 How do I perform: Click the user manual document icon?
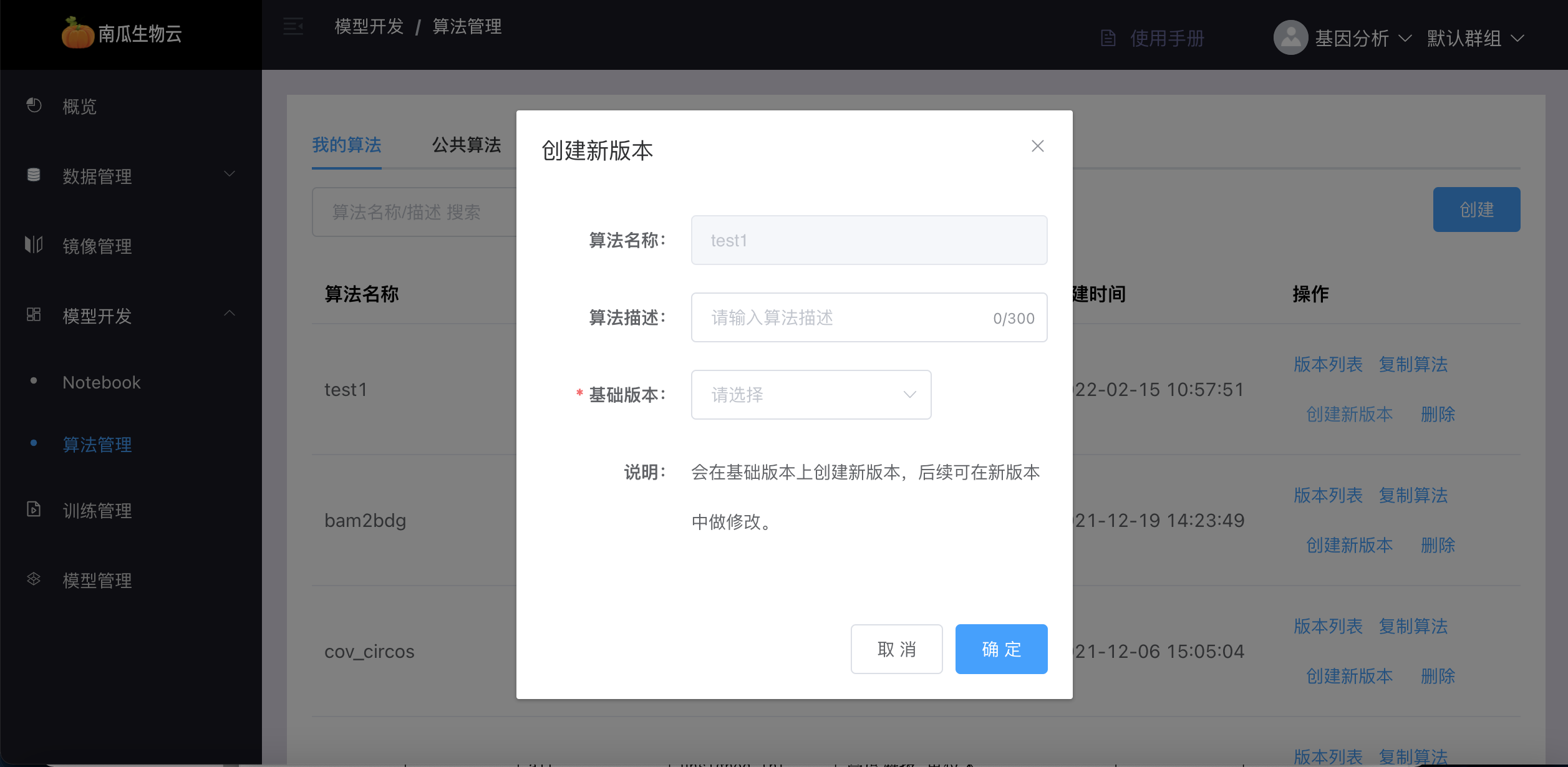(1108, 38)
